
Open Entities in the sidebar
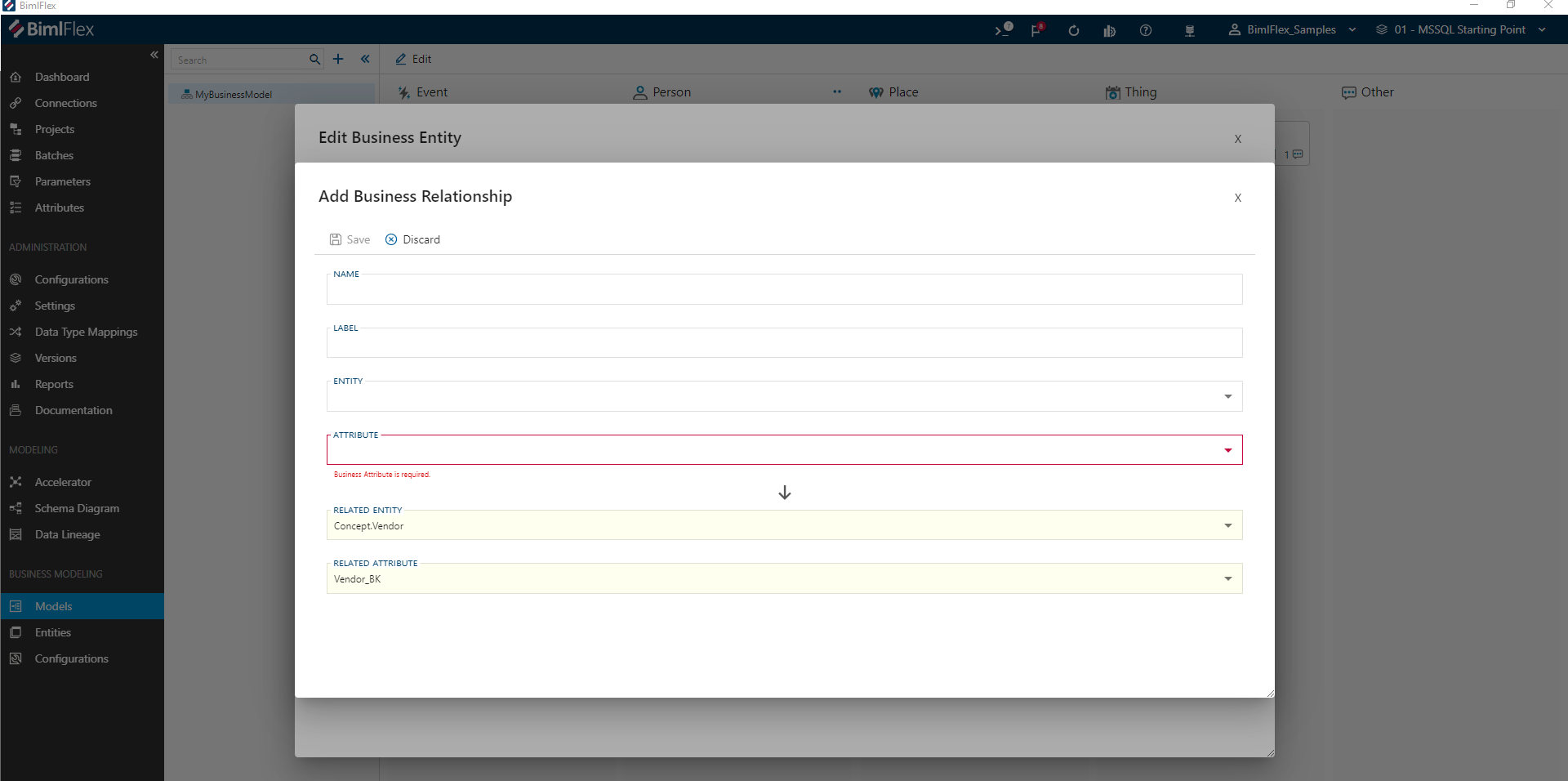pyautogui.click(x=53, y=632)
